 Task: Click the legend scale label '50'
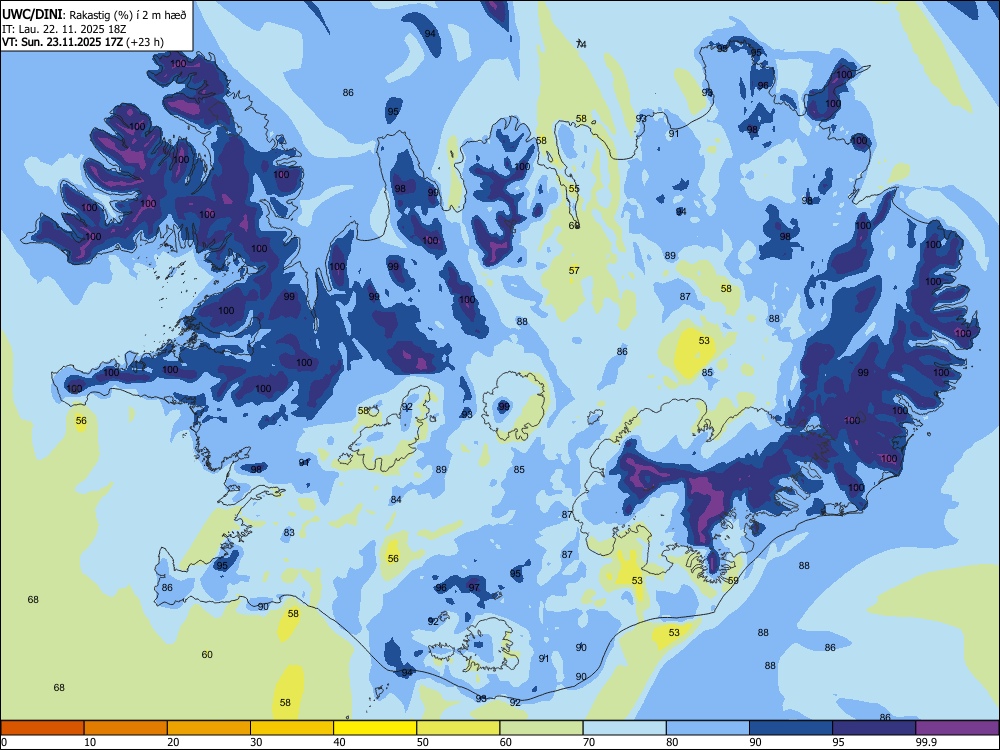point(423,742)
